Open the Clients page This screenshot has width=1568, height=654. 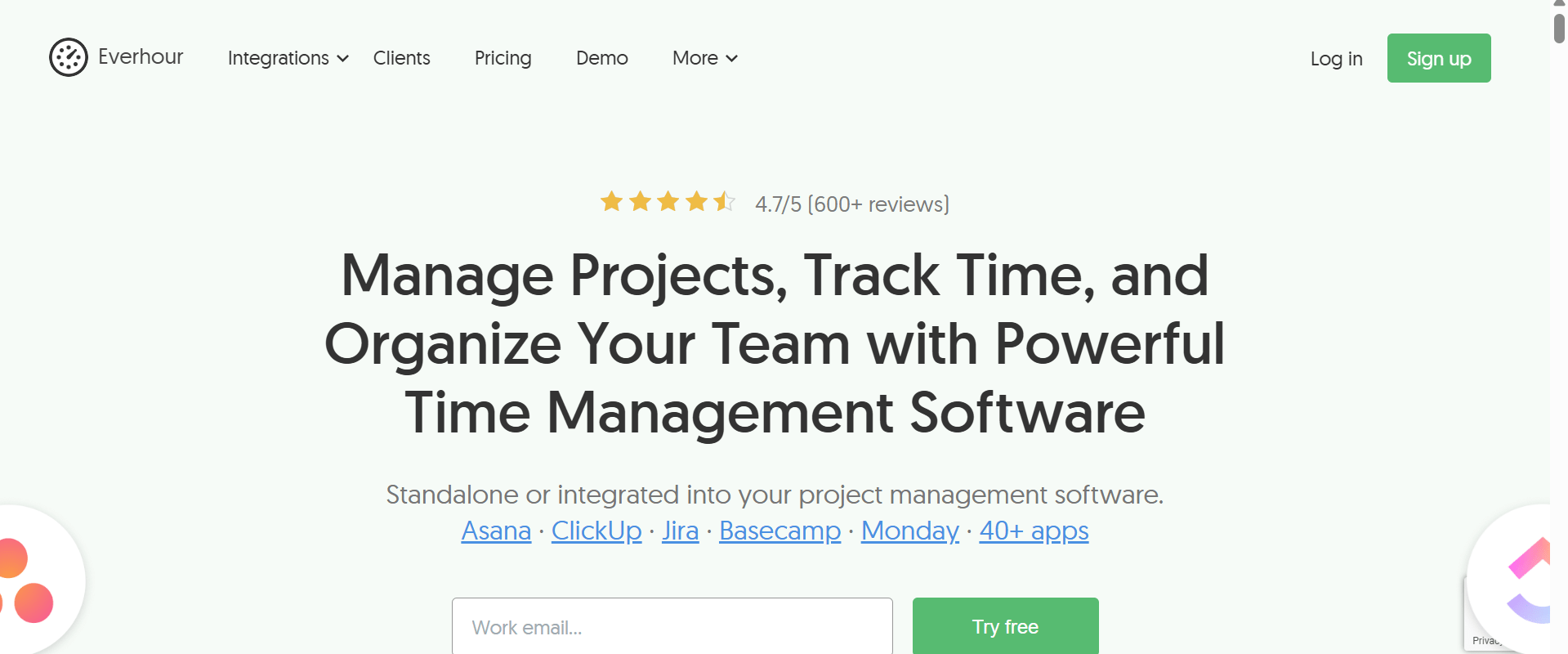(401, 58)
